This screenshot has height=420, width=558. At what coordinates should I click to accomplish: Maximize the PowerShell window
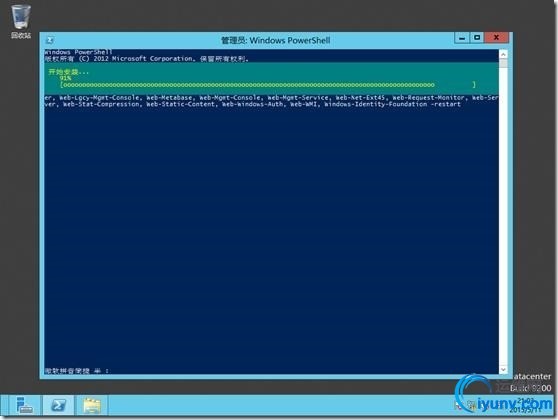coord(477,38)
